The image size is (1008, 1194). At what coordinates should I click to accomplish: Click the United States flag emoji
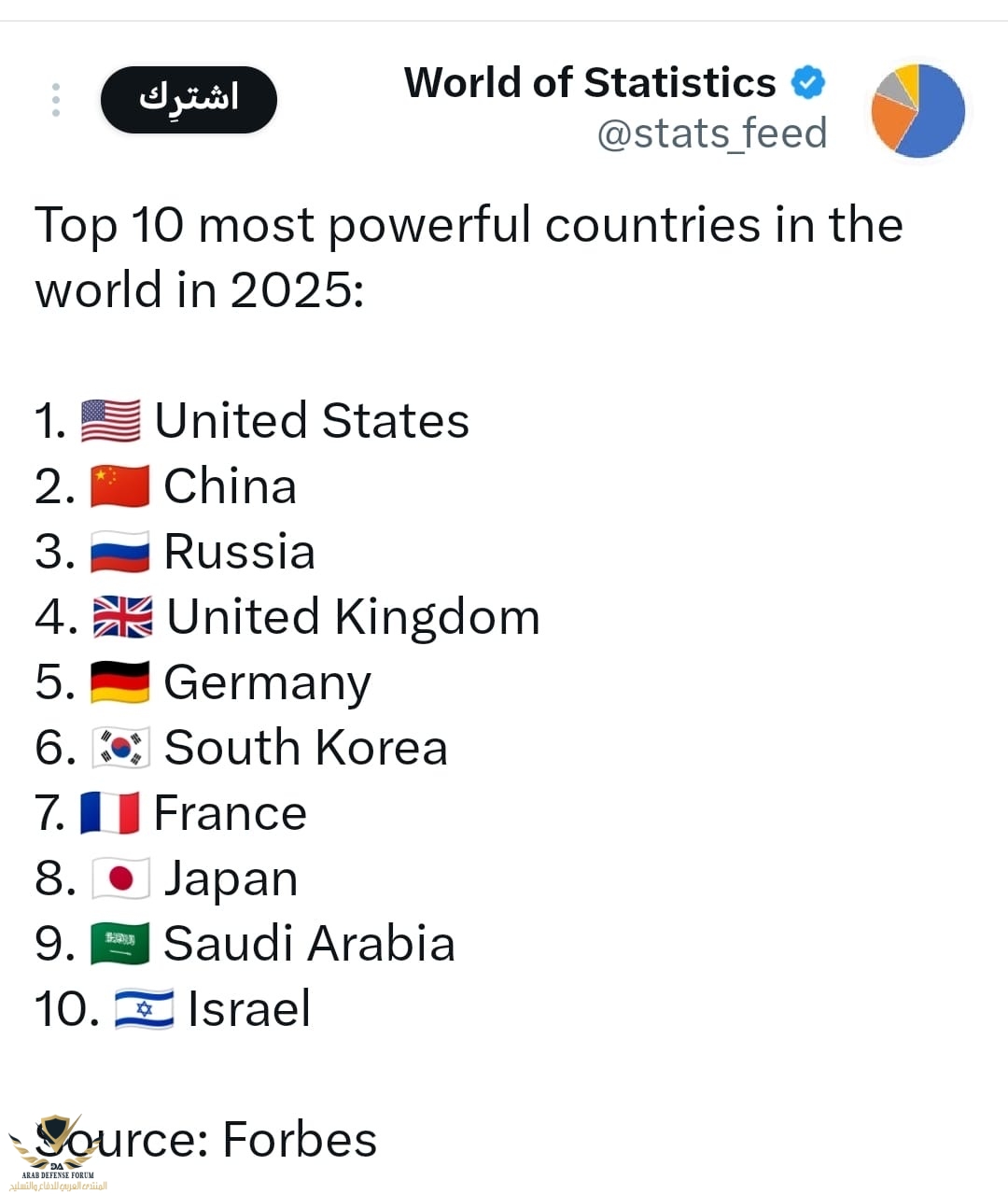tap(110, 420)
